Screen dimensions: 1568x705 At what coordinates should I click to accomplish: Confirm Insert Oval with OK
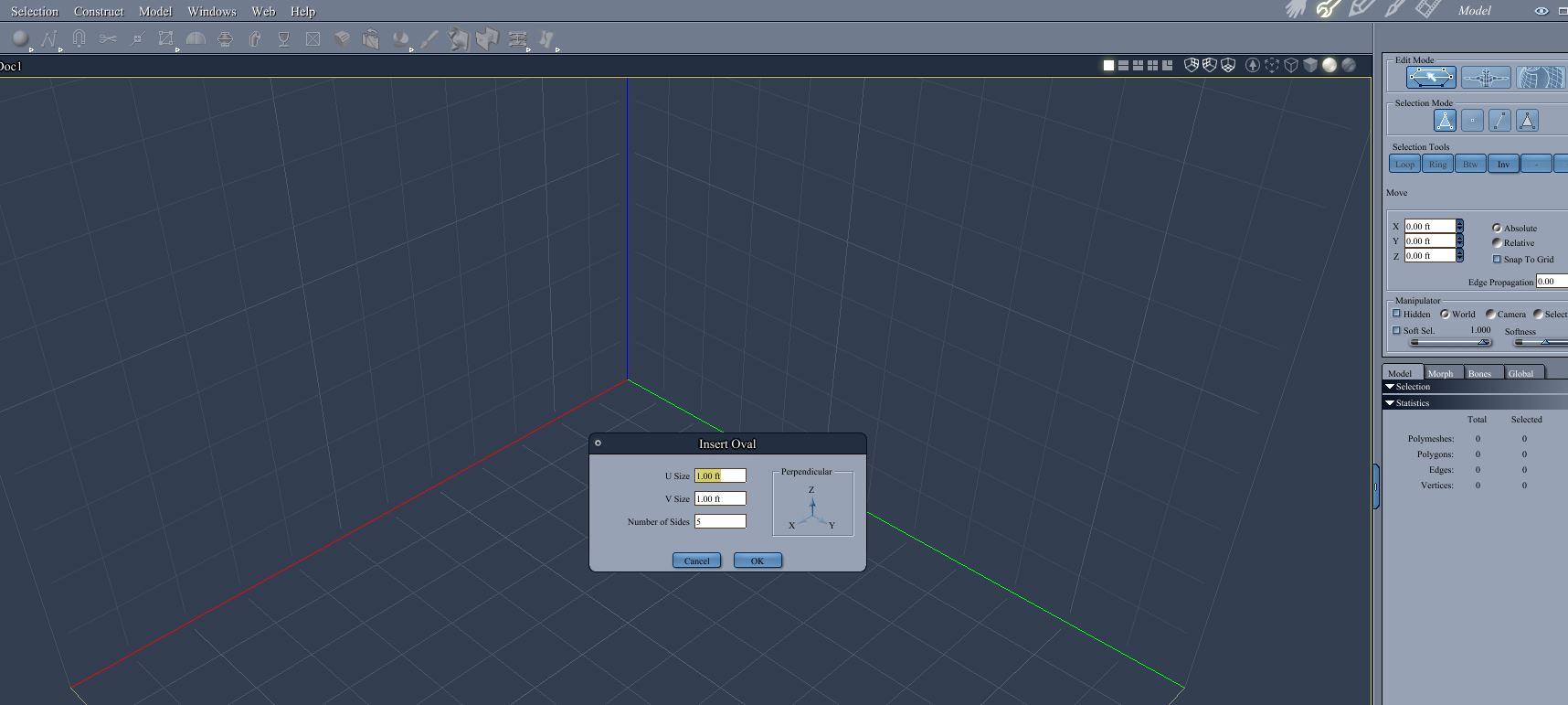click(758, 561)
